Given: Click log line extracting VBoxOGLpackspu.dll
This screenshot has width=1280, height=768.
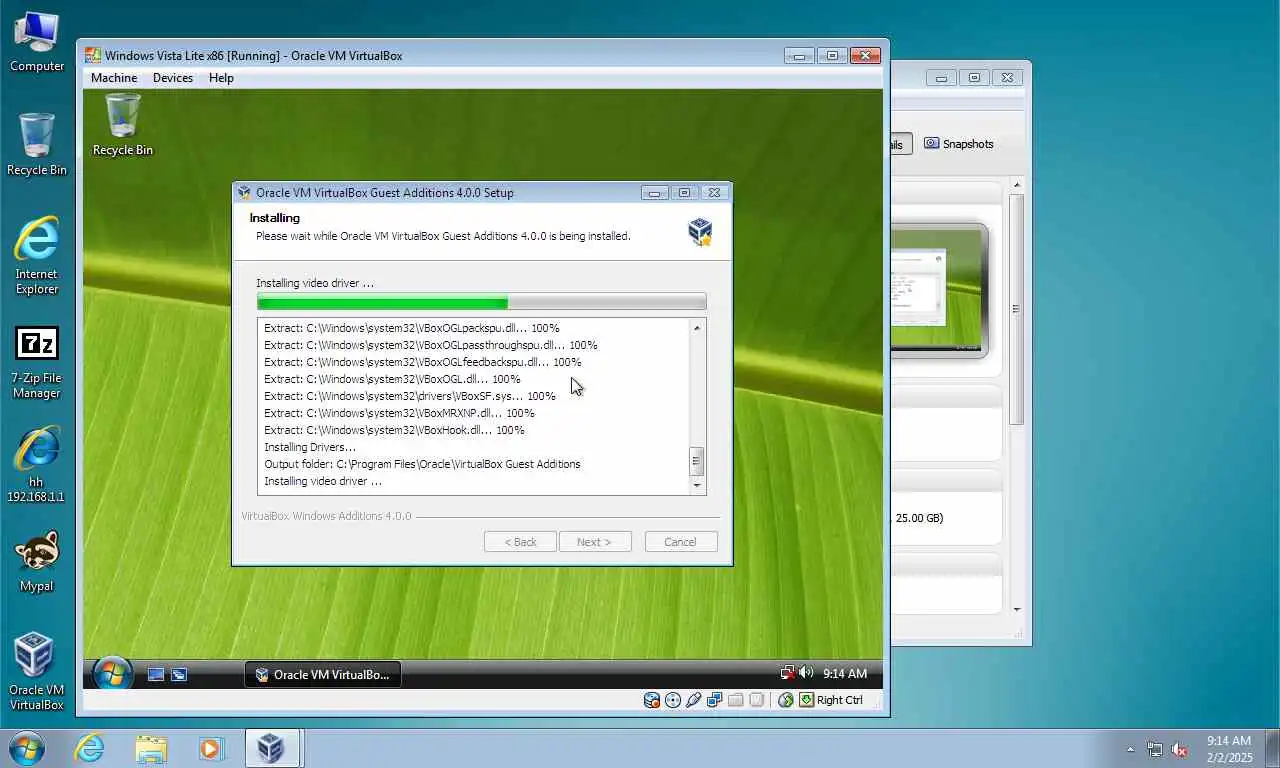Looking at the screenshot, I should [x=411, y=328].
